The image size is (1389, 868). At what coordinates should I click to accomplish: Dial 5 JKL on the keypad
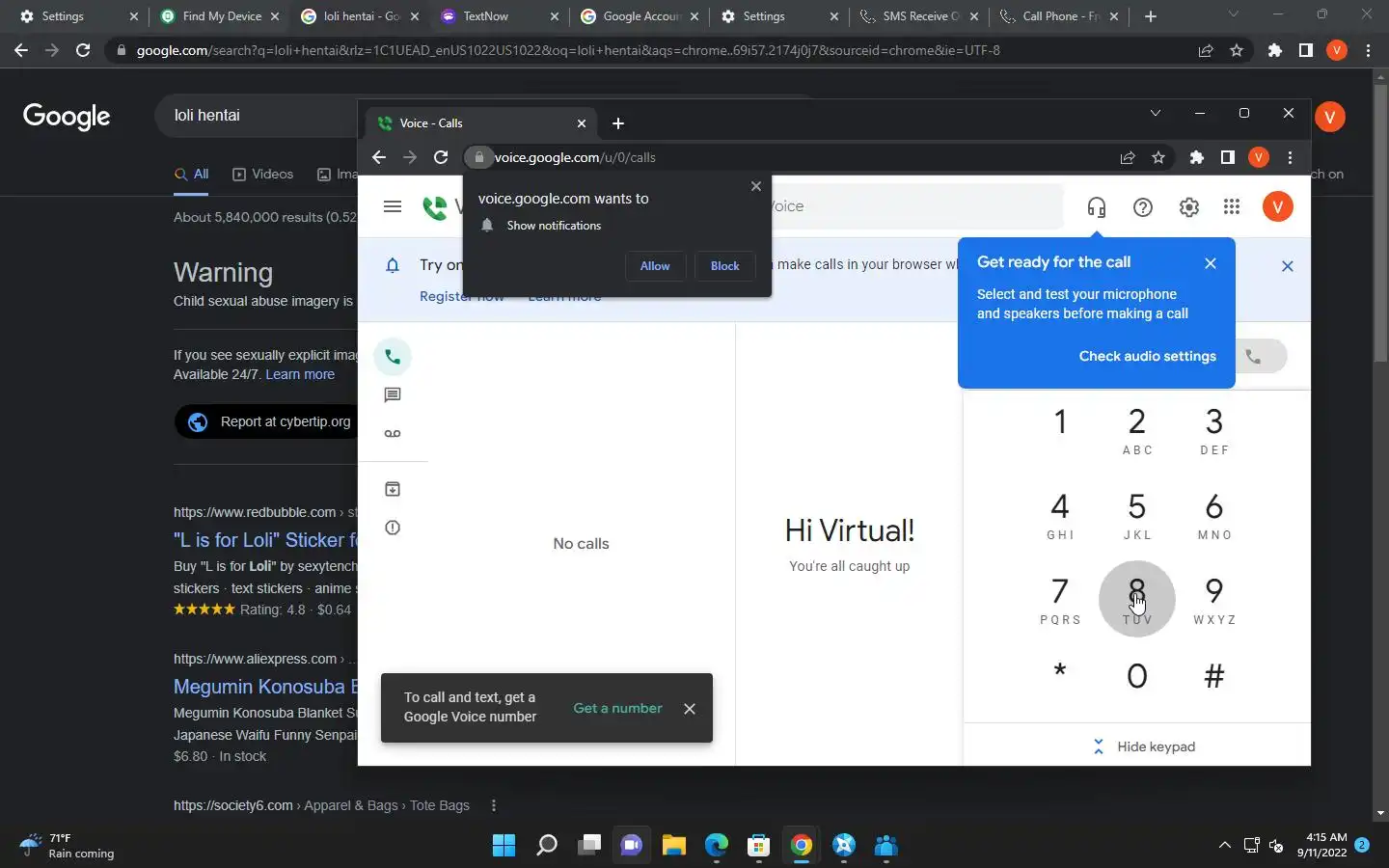1137,515
